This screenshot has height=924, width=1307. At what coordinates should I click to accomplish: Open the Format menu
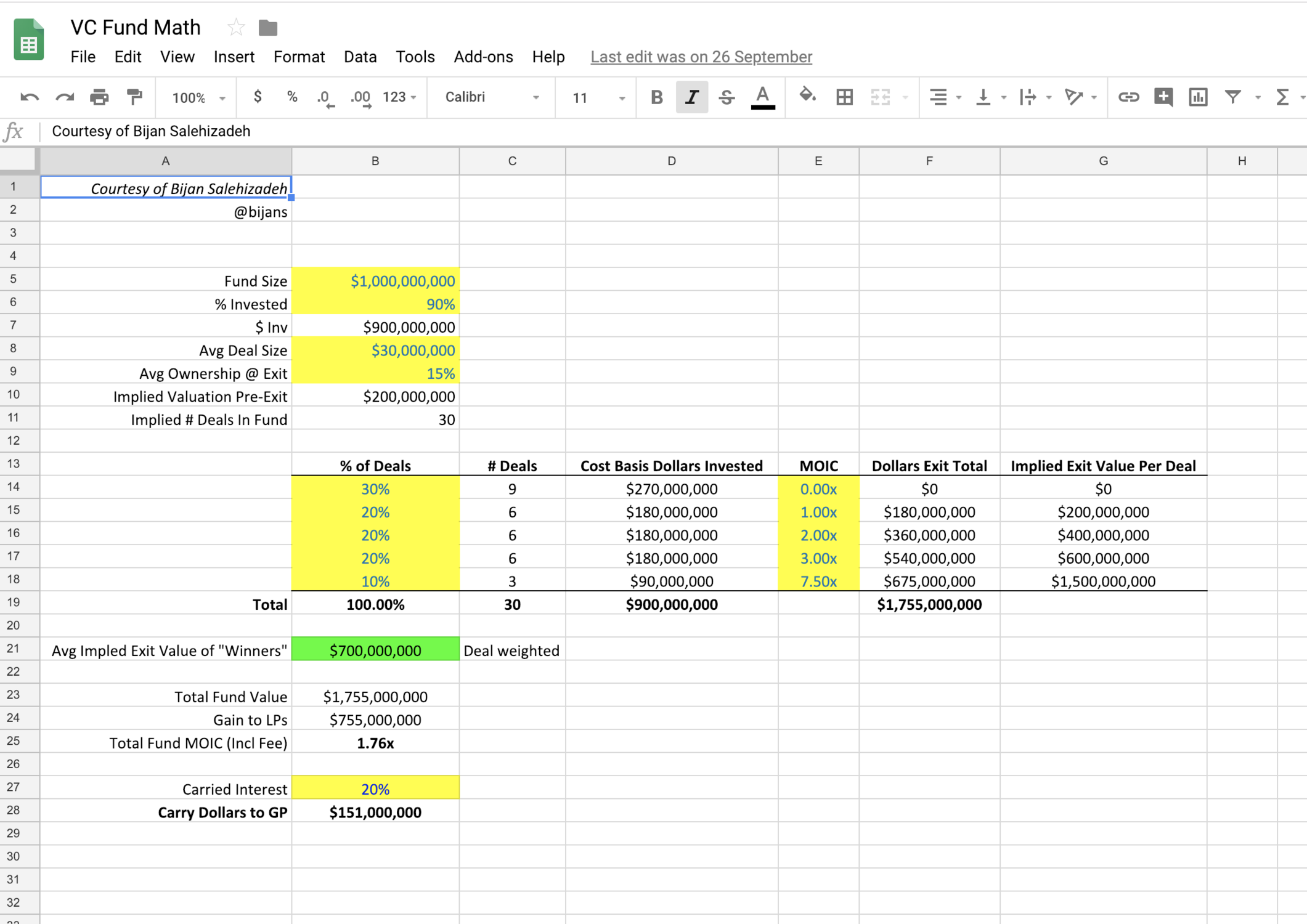click(299, 57)
